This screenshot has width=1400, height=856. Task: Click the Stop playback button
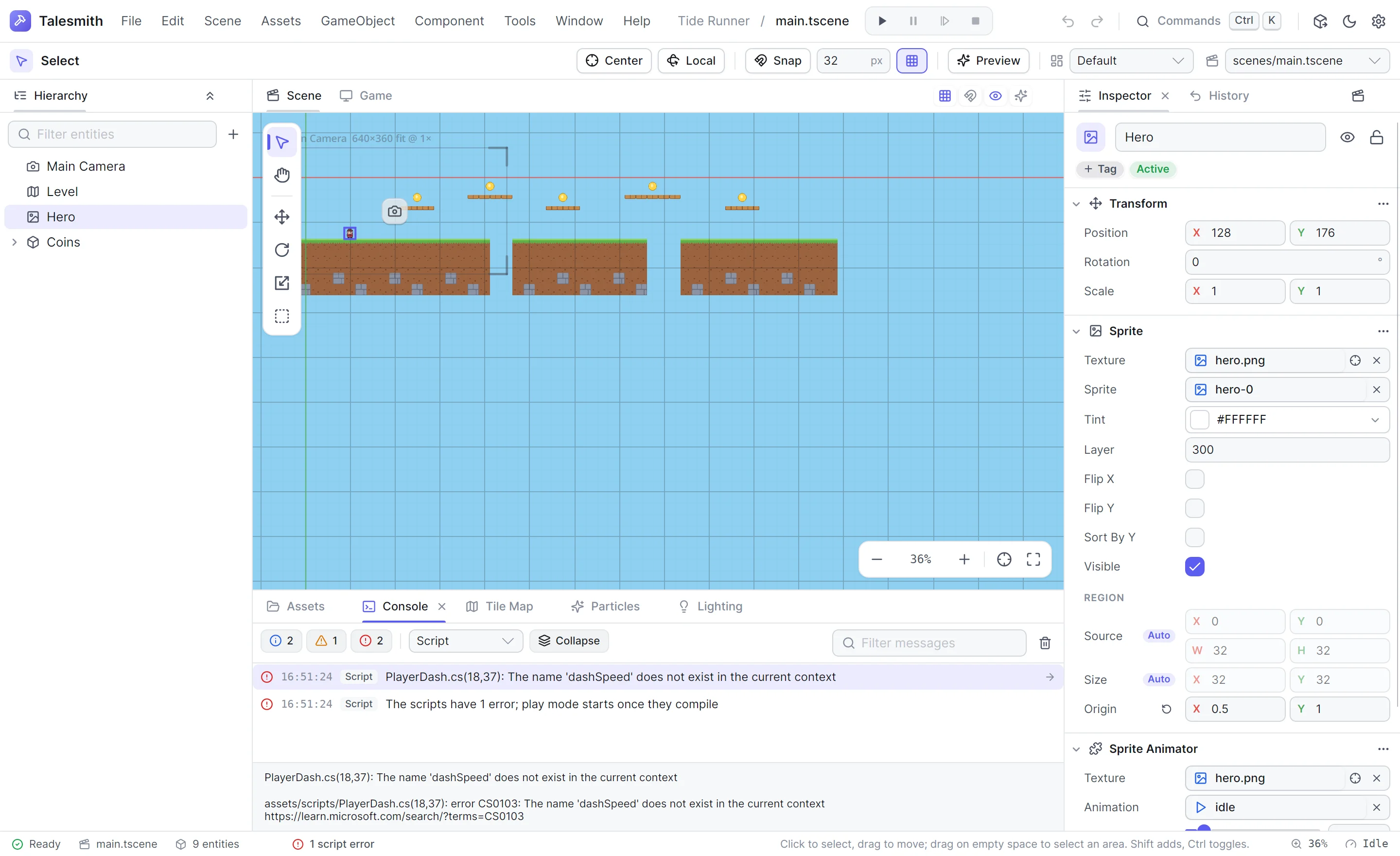pyautogui.click(x=975, y=21)
